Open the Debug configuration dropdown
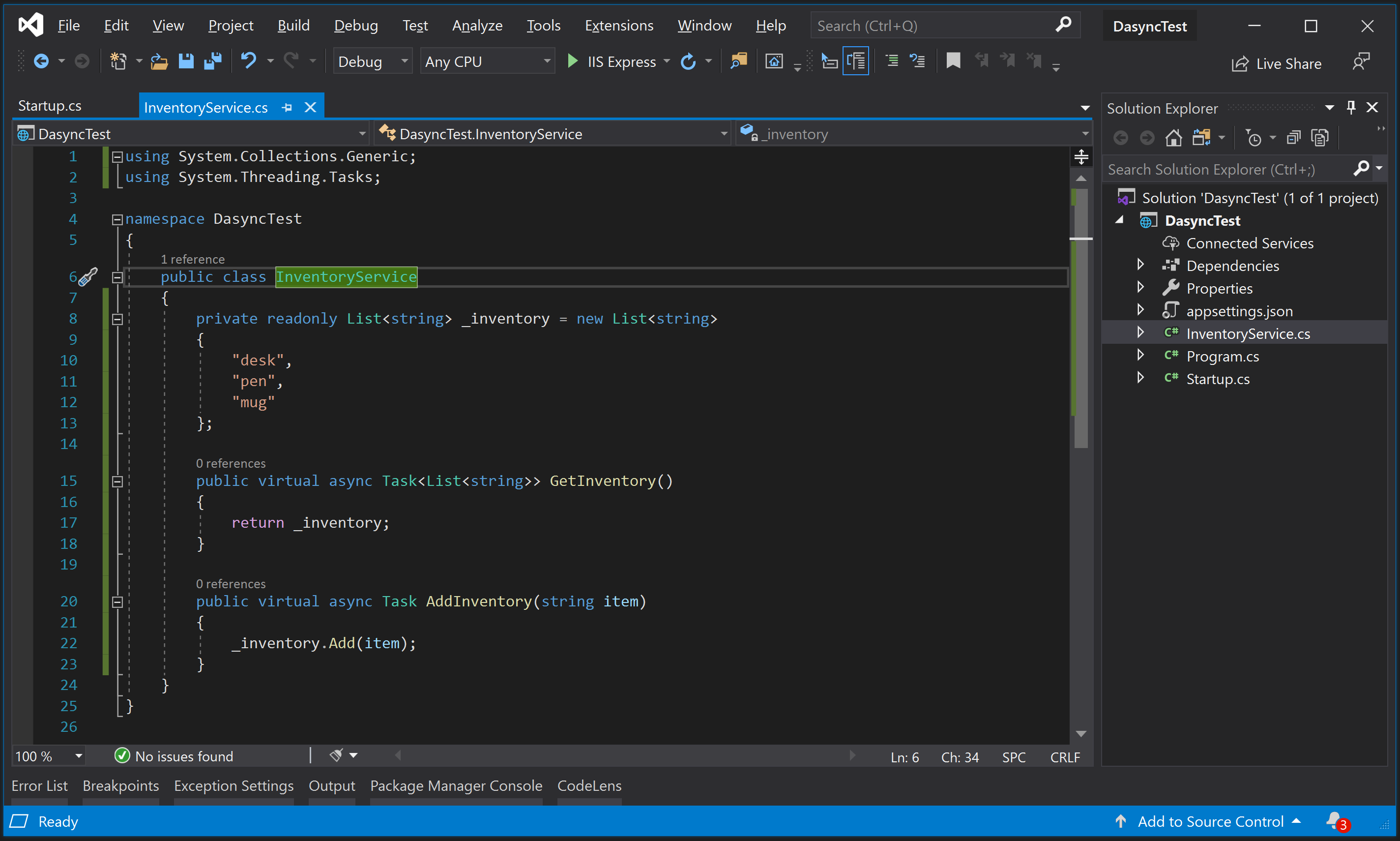 [372, 61]
